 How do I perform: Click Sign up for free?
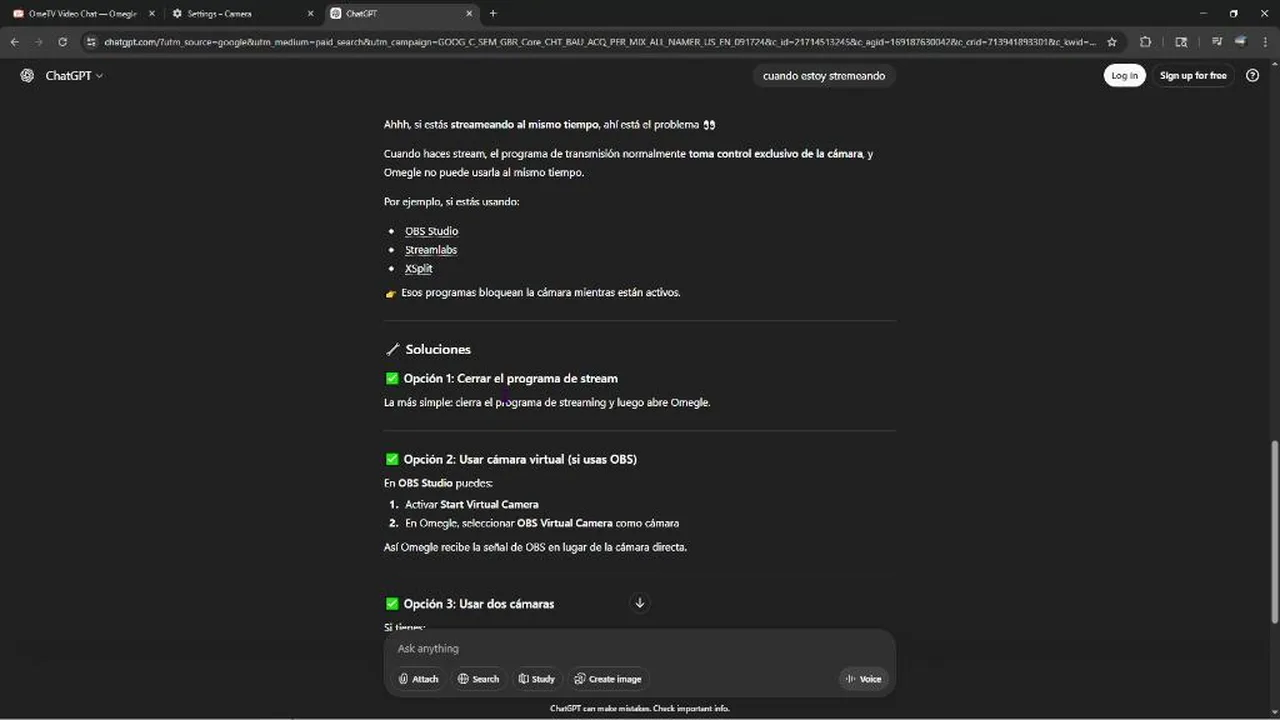(x=1193, y=76)
